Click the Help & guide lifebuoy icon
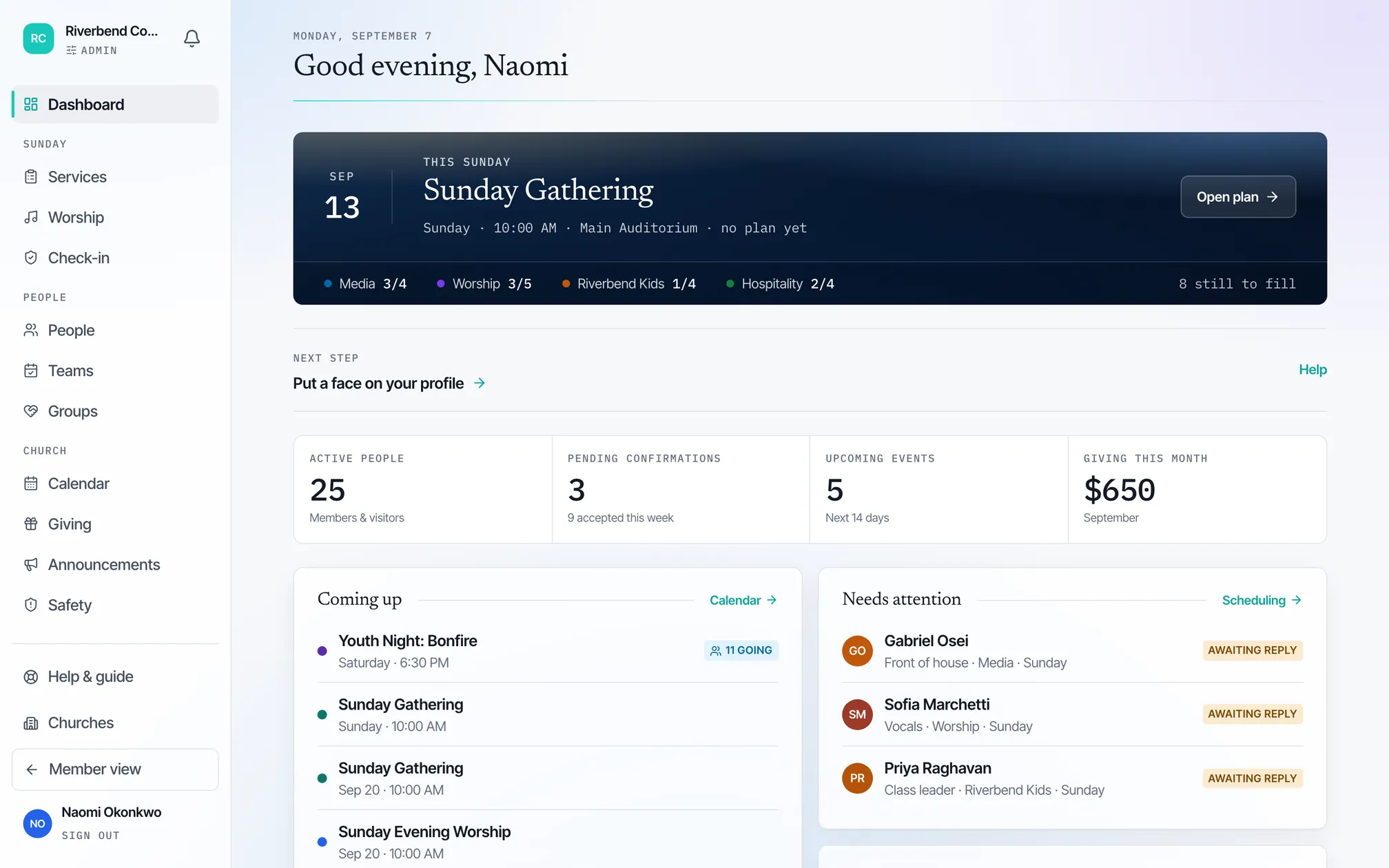The image size is (1389, 868). click(x=31, y=676)
